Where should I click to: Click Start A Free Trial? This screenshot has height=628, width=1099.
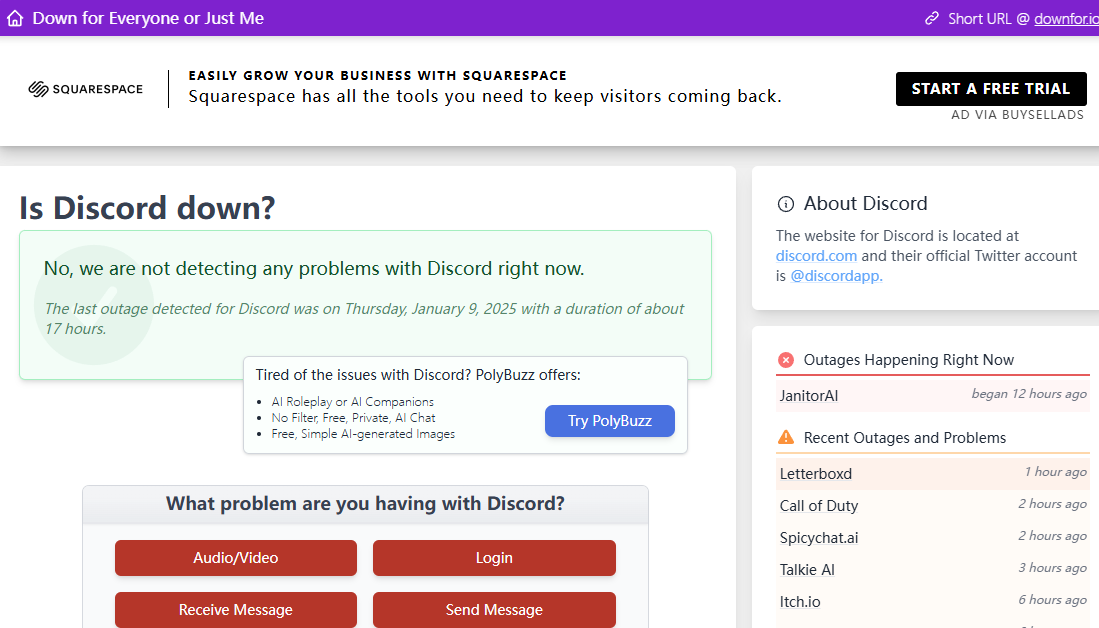(990, 89)
